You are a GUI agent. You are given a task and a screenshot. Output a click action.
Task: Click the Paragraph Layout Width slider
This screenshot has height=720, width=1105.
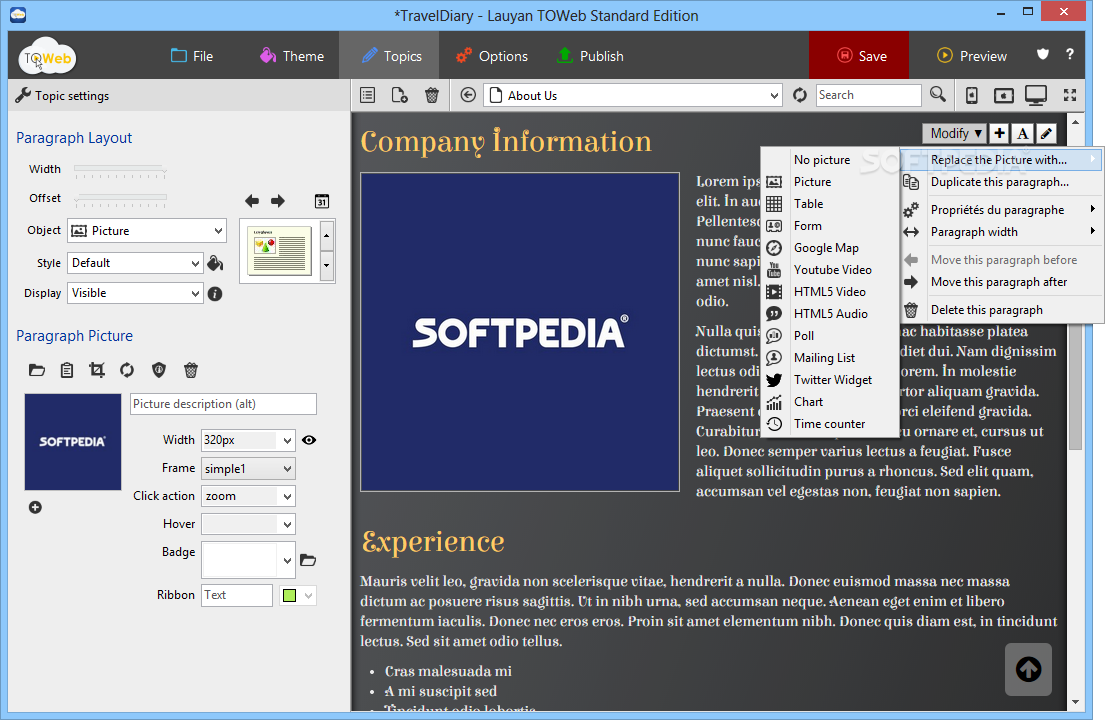pos(121,170)
